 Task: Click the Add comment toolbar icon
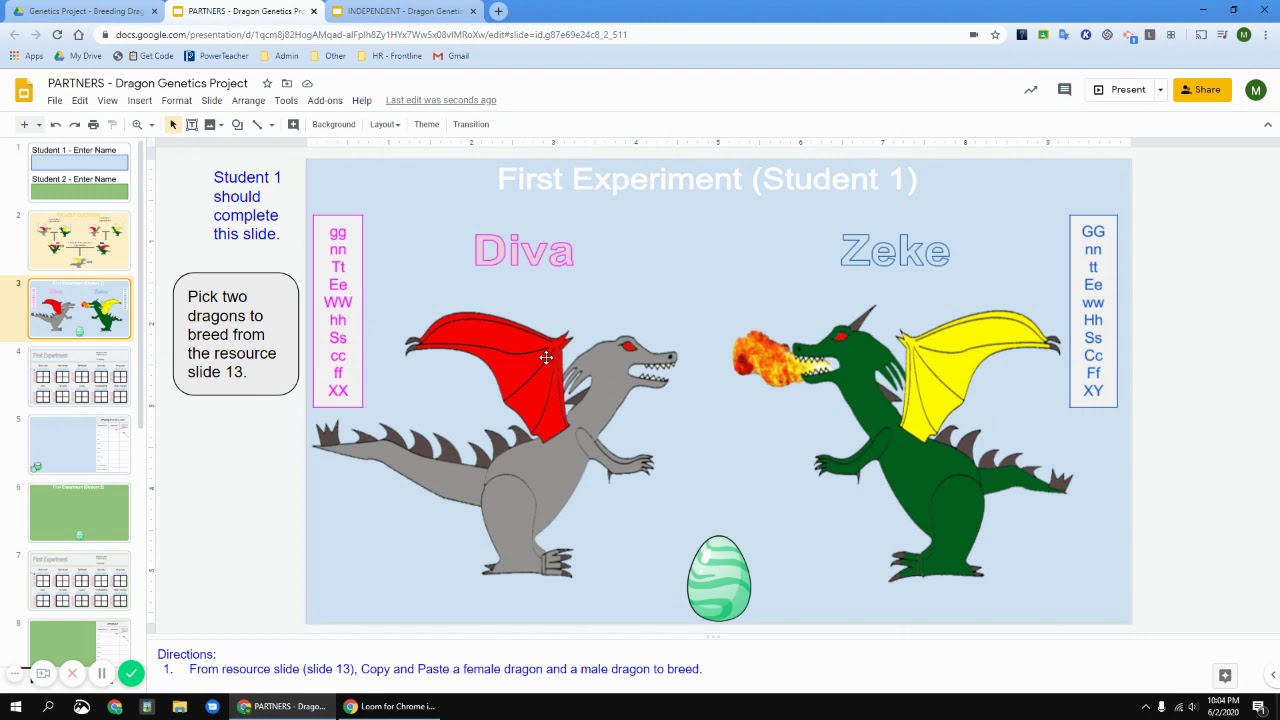(x=293, y=124)
